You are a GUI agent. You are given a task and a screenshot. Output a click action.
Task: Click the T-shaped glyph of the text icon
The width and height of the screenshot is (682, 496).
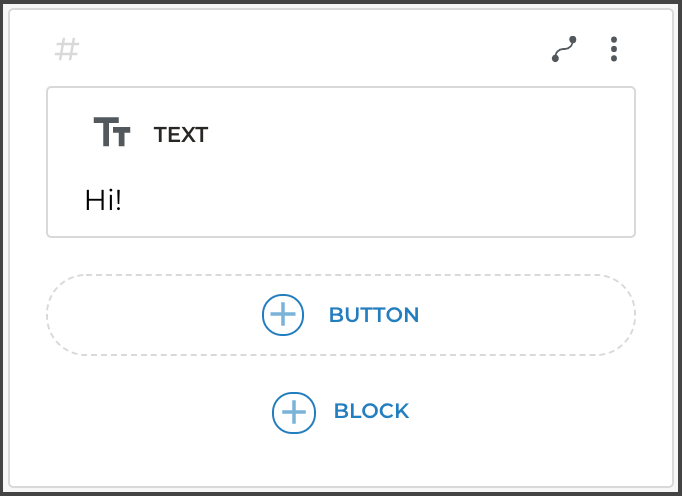pos(106,130)
